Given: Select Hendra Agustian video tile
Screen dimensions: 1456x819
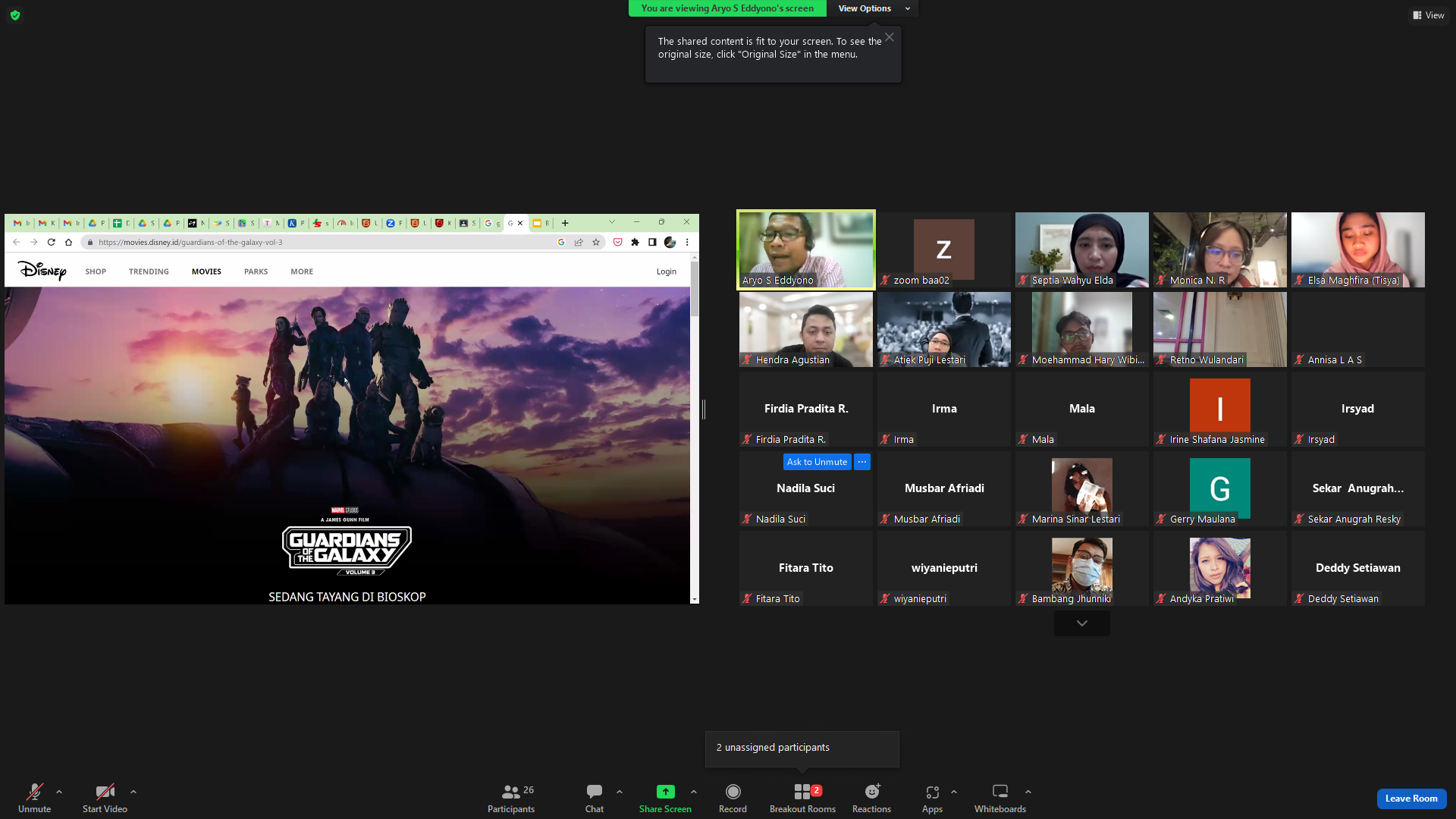Looking at the screenshot, I should click(x=806, y=329).
